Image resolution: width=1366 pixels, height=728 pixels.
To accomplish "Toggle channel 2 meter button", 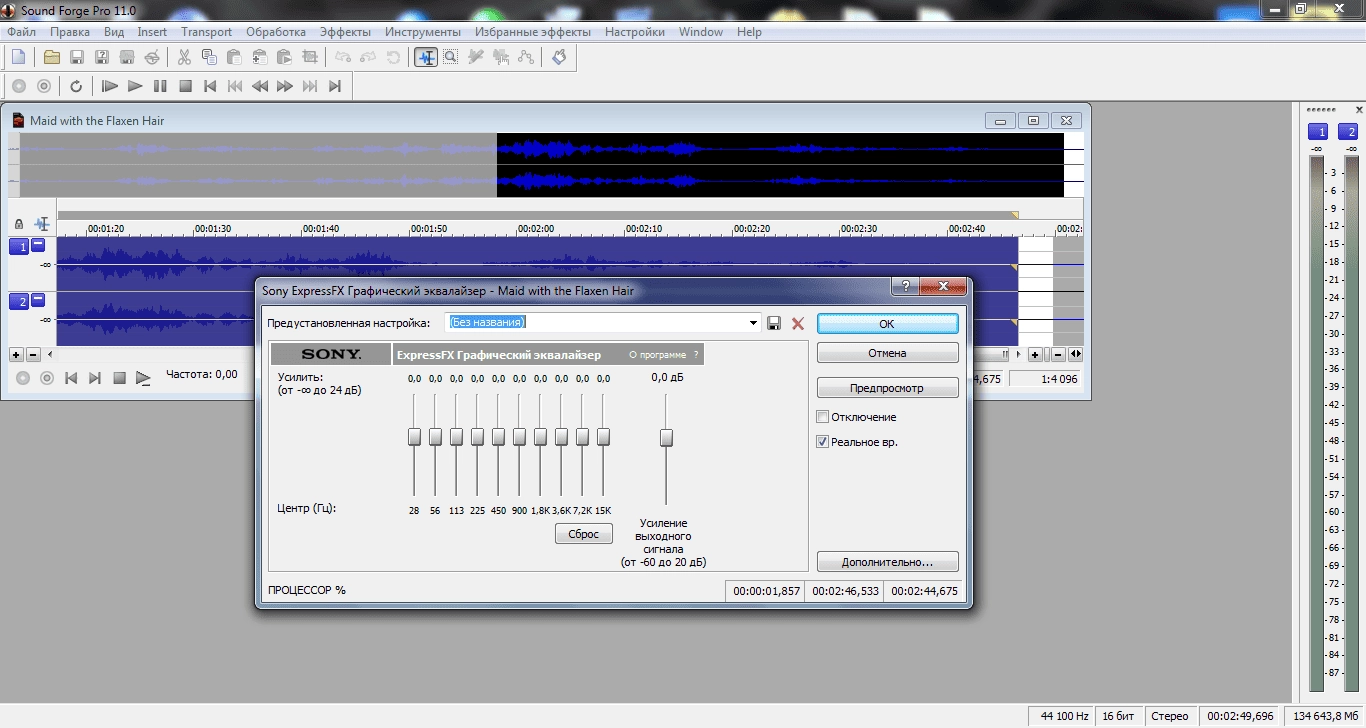I will pyautogui.click(x=1349, y=132).
